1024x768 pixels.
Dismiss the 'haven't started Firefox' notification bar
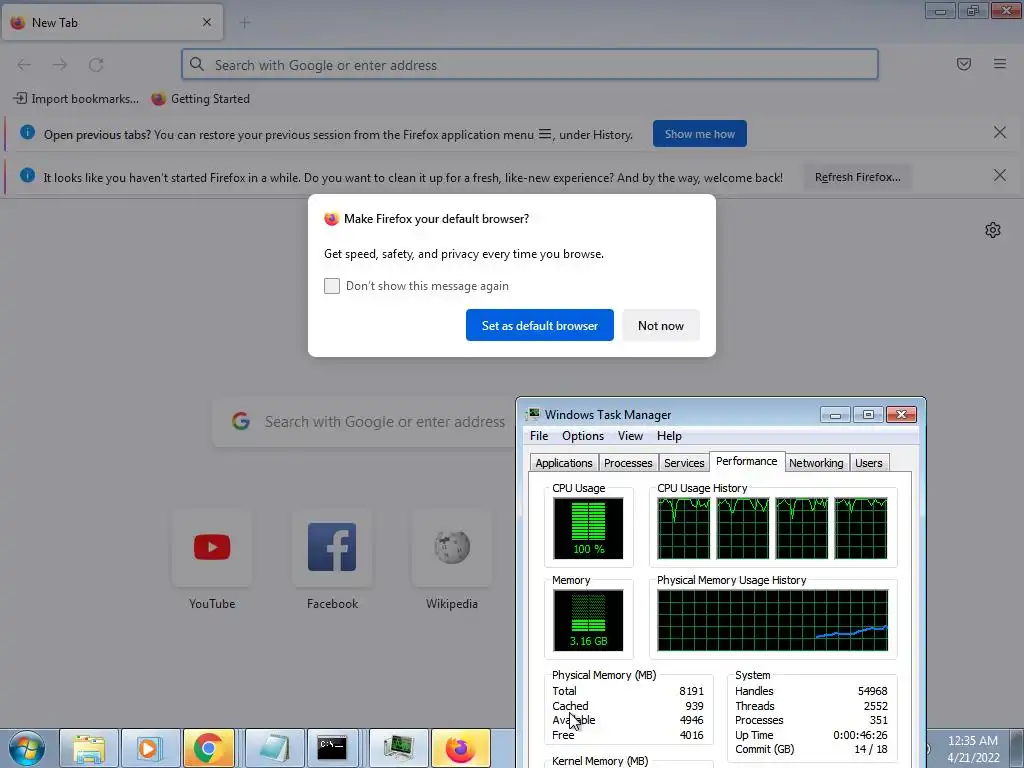pyautogui.click(x=999, y=175)
